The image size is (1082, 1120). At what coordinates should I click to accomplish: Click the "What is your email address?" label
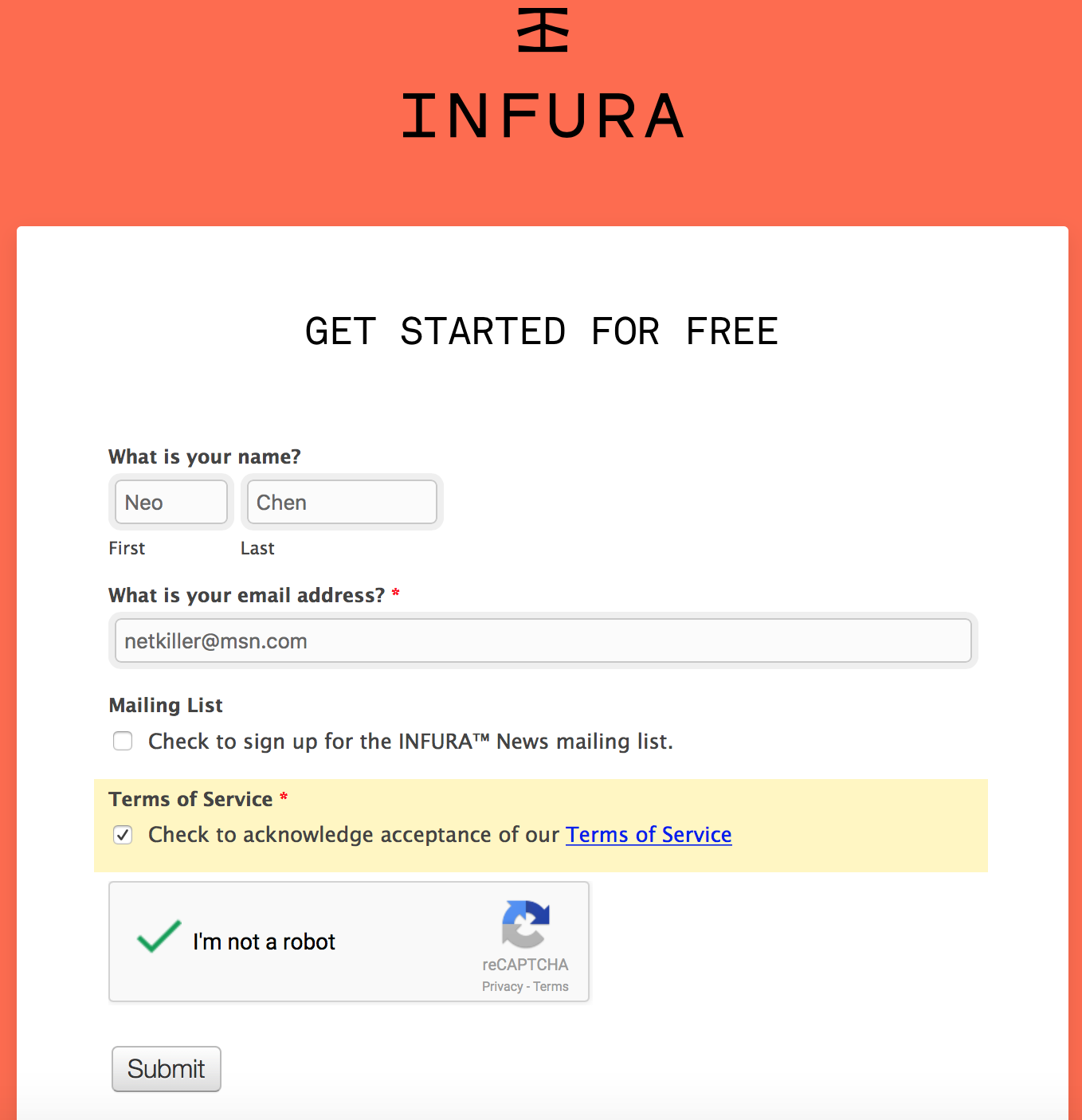click(x=247, y=595)
